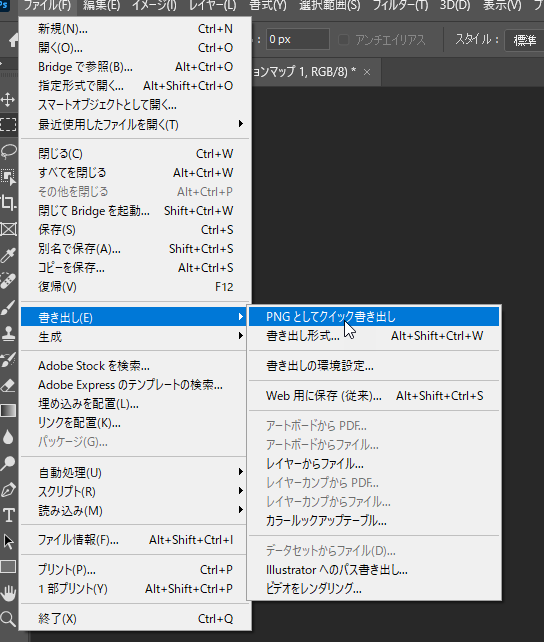Image resolution: width=544 pixels, height=642 pixels.
Task: Select the Move tool
Action: tap(8, 99)
